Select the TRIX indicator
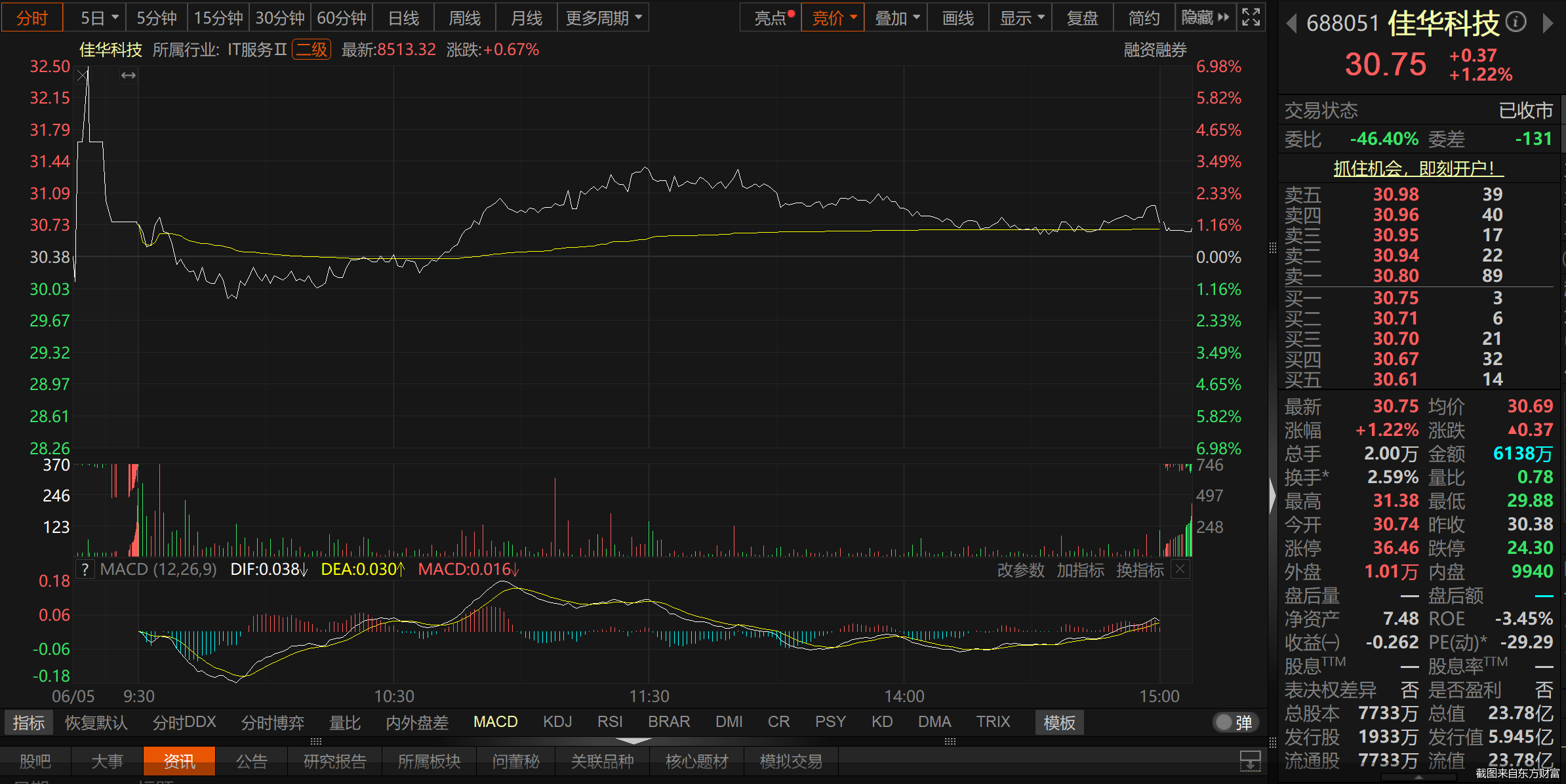 tap(993, 722)
